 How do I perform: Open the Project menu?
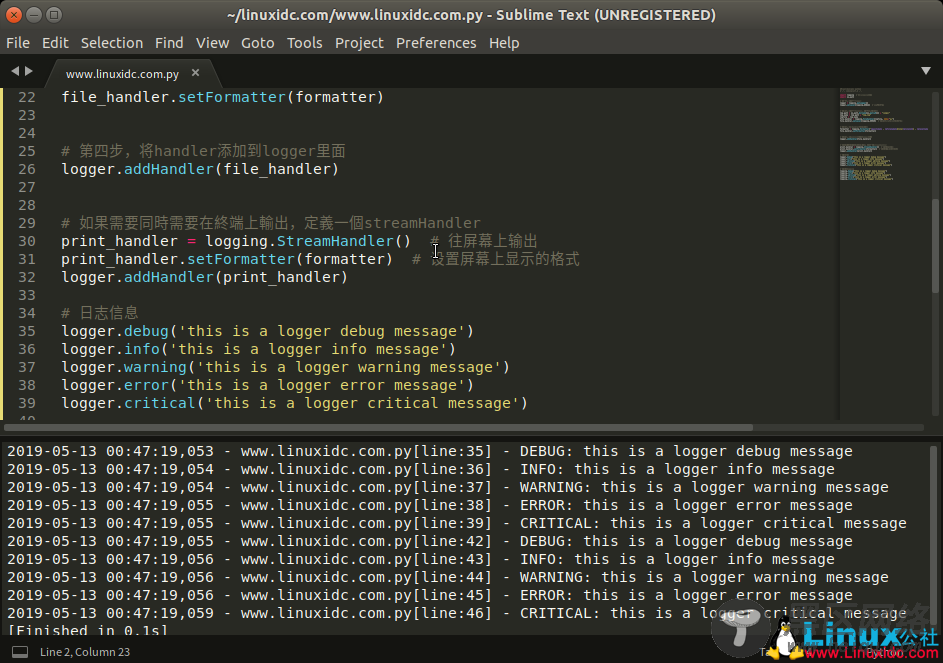click(x=359, y=43)
